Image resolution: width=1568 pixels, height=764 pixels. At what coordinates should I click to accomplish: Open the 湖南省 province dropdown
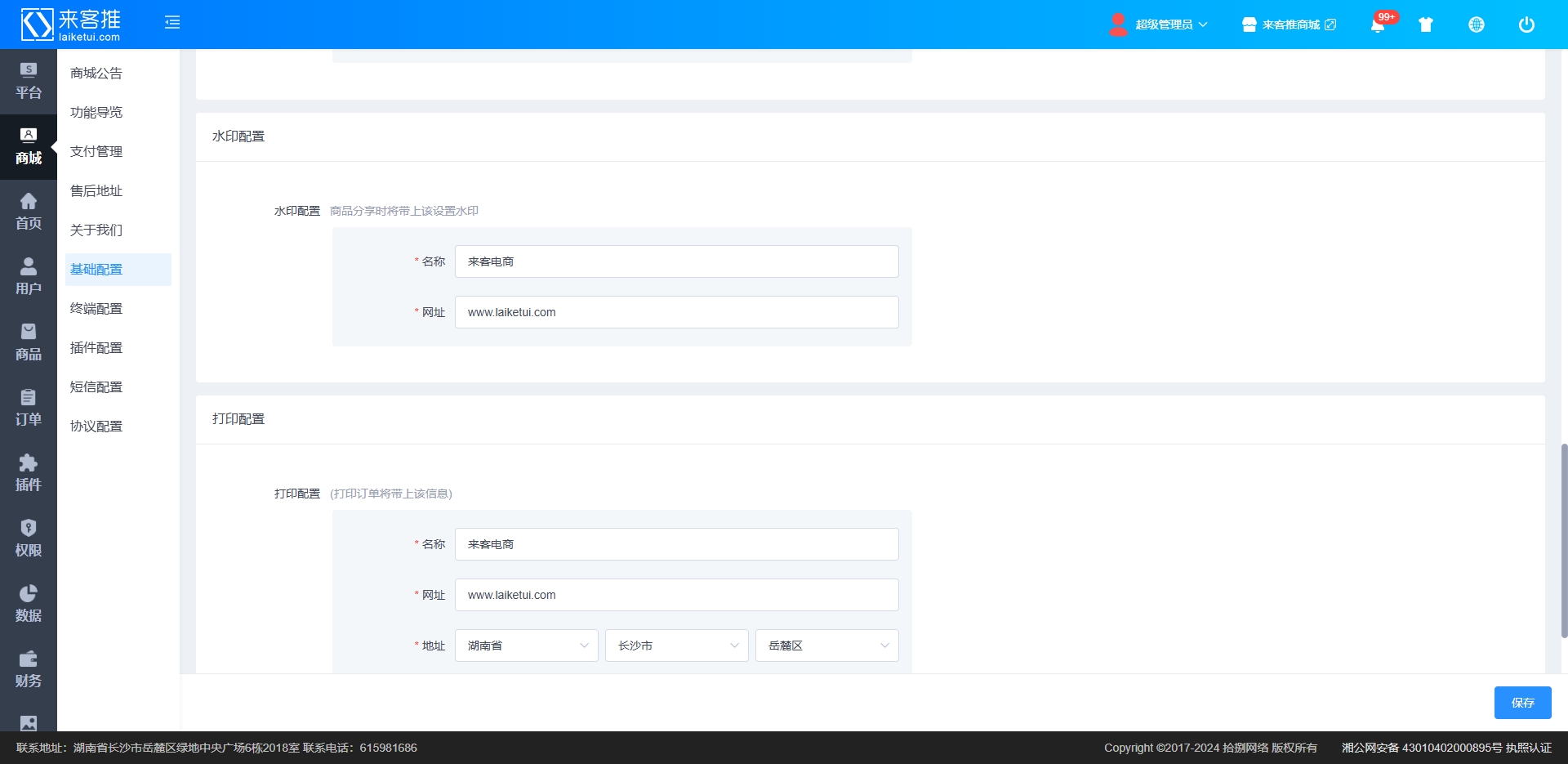coord(527,646)
